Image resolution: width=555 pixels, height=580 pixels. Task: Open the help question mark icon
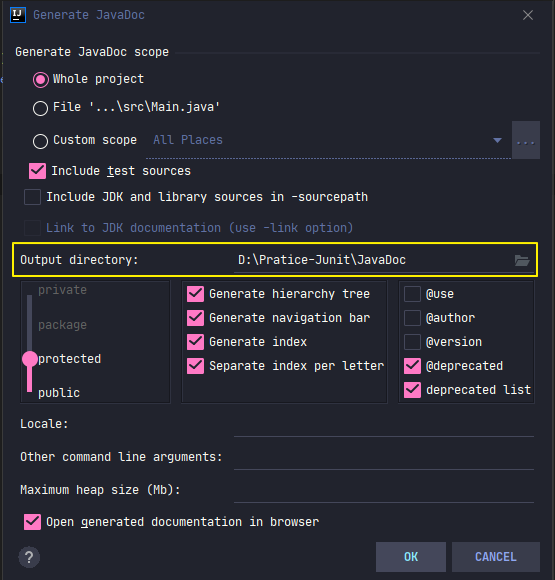pos(29,557)
